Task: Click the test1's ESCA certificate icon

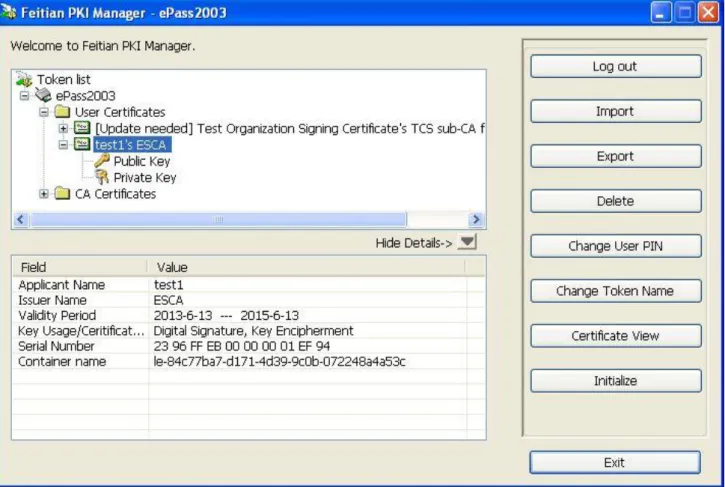Action: 82,144
